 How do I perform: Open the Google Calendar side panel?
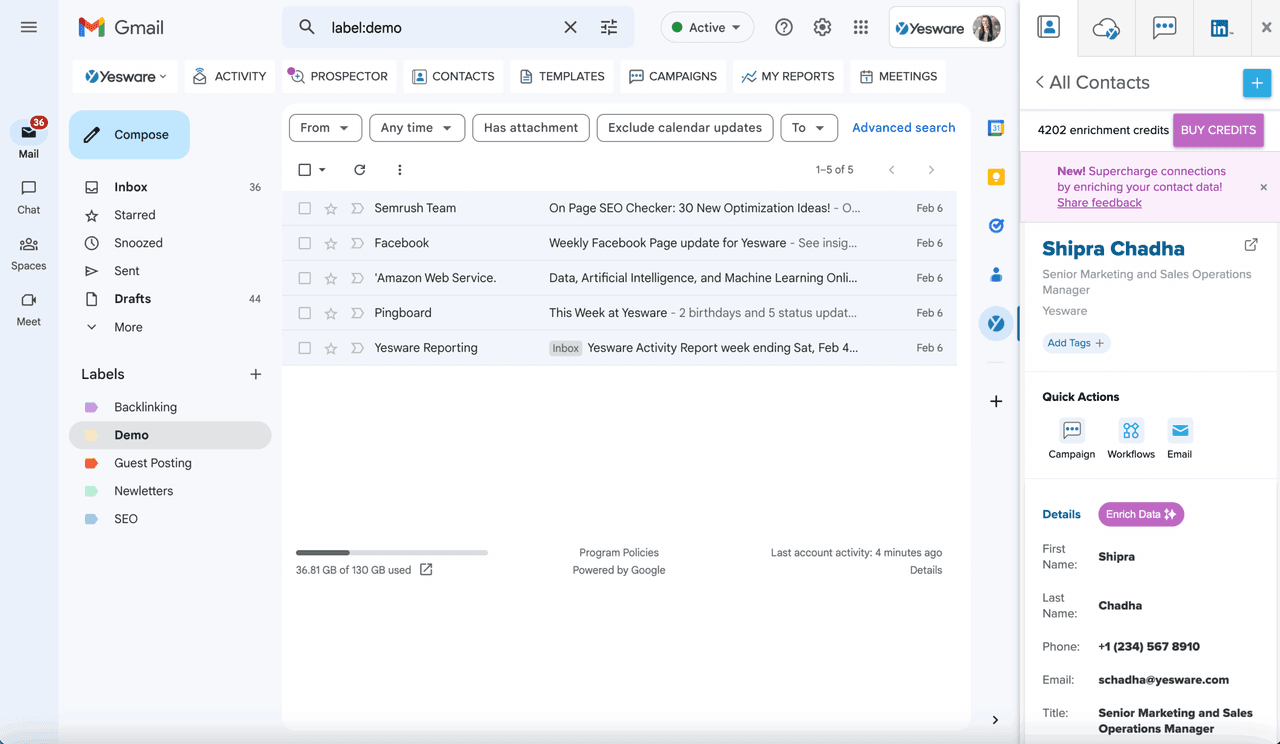(995, 128)
